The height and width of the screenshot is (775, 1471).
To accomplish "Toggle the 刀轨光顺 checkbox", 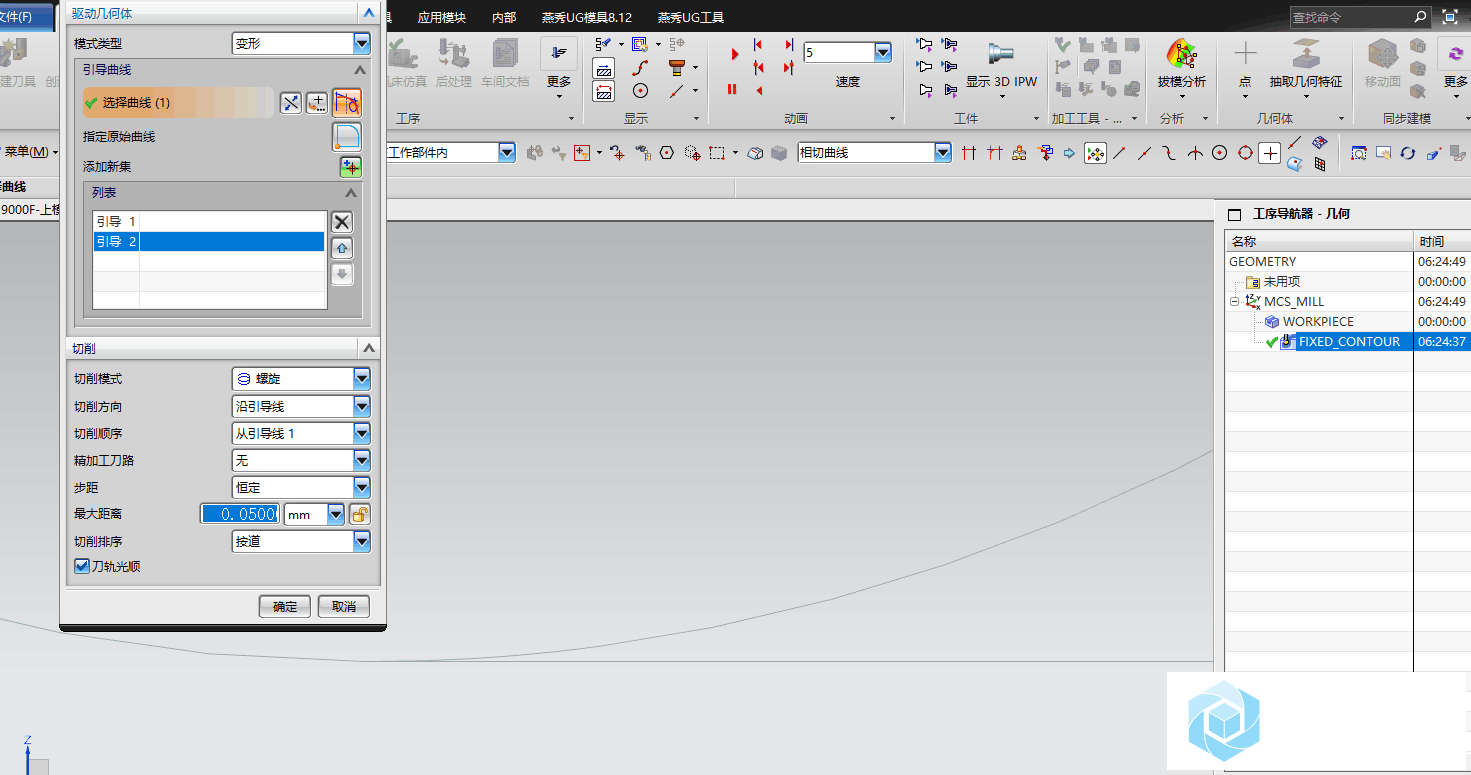I will [82, 566].
